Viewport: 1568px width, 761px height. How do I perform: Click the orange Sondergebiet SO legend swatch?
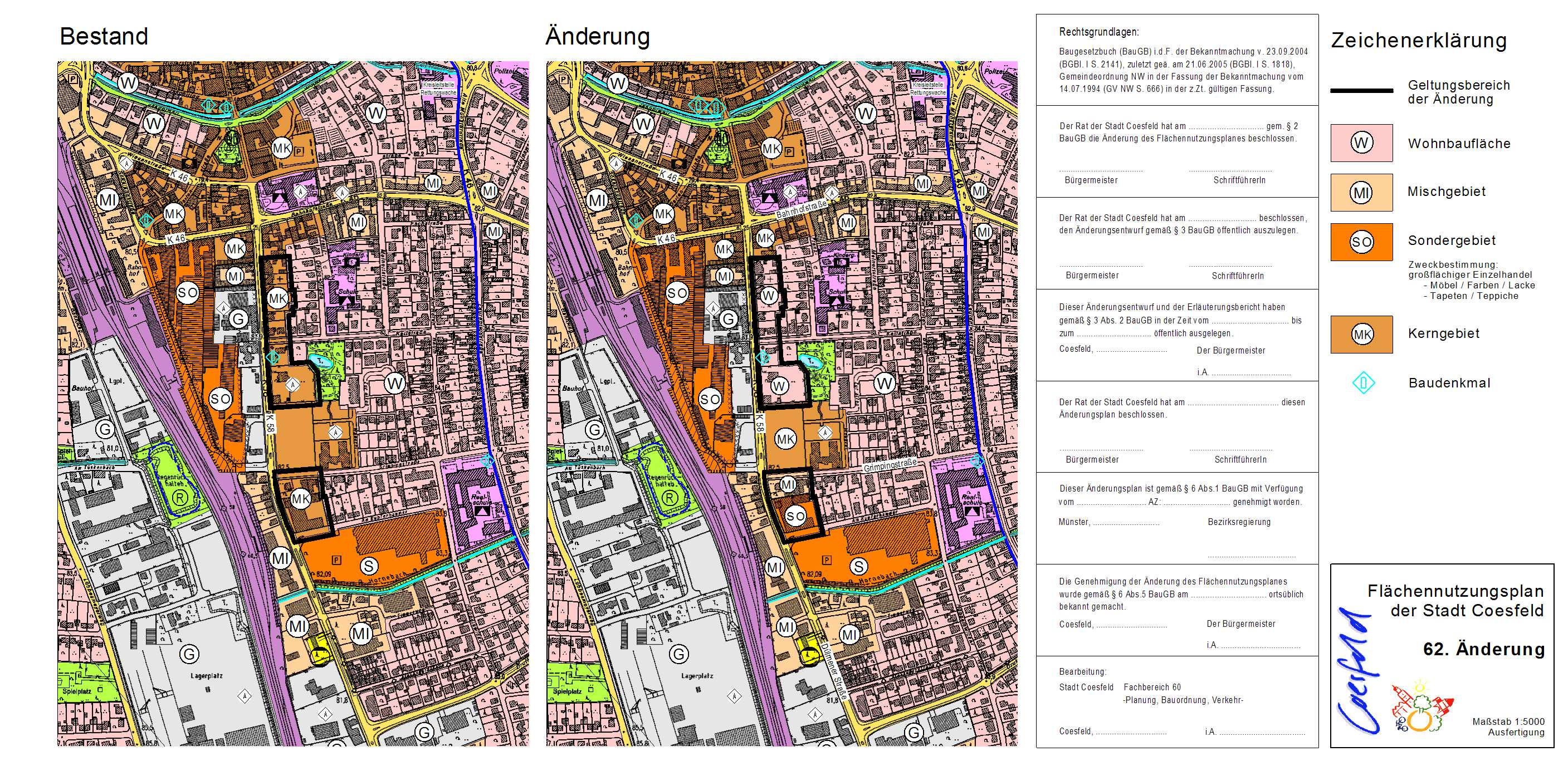1361,242
